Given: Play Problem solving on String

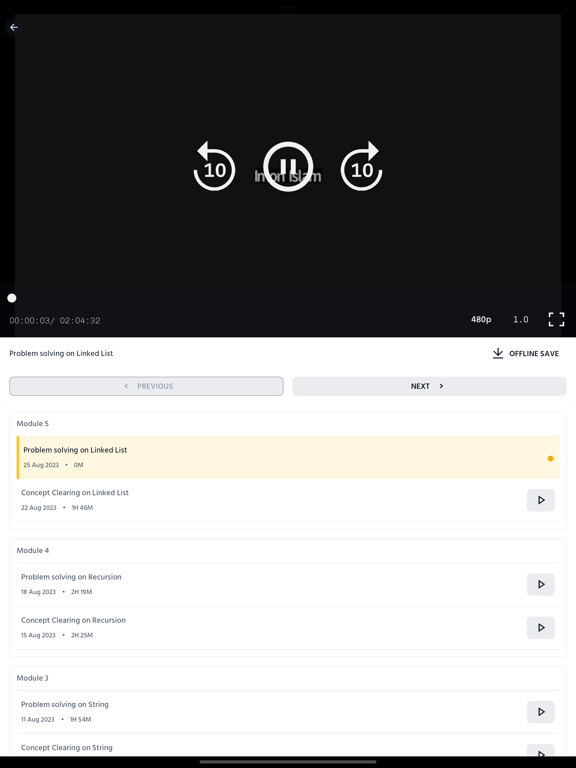Looking at the screenshot, I should 541,712.
